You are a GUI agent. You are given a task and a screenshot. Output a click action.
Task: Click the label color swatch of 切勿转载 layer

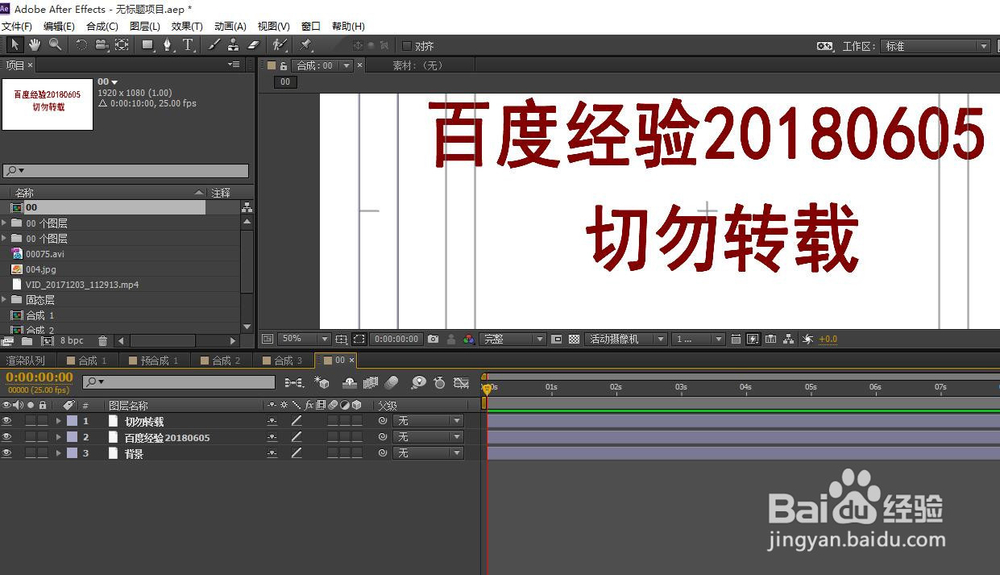coord(72,421)
